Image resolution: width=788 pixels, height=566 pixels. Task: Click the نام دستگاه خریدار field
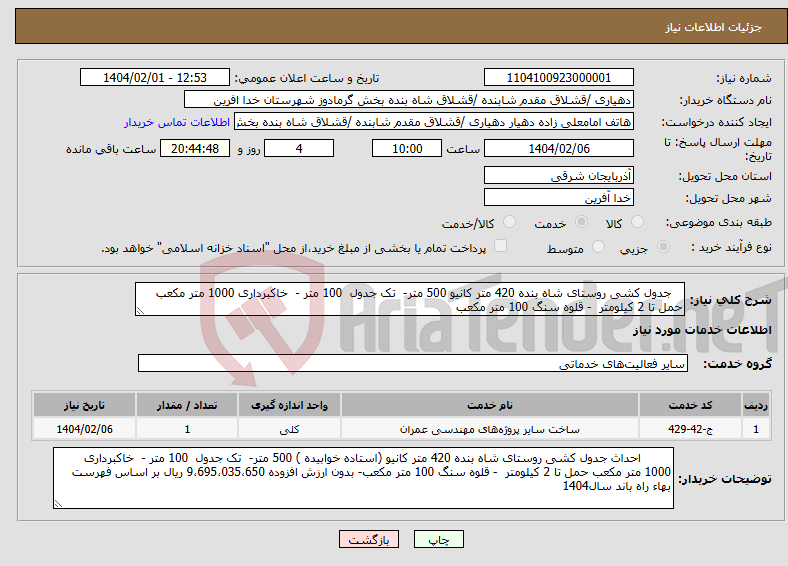click(409, 100)
